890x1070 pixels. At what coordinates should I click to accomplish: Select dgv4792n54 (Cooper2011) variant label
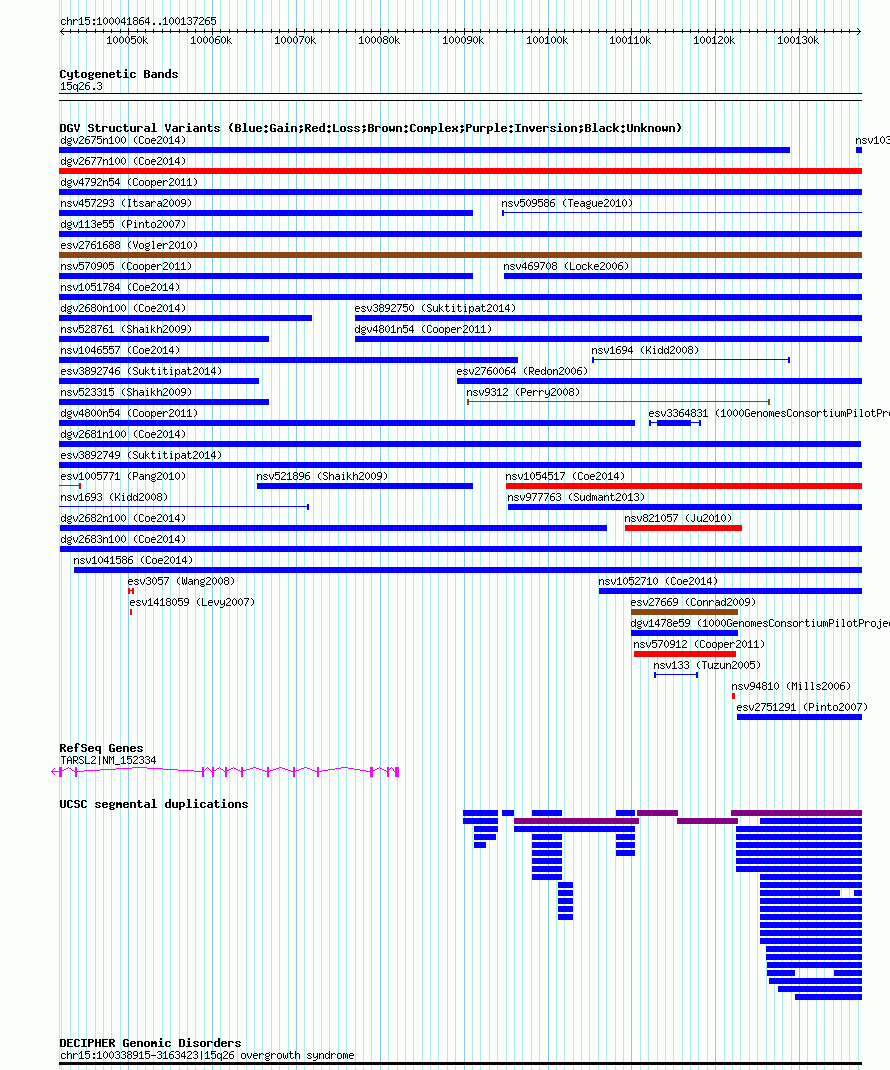(x=129, y=182)
